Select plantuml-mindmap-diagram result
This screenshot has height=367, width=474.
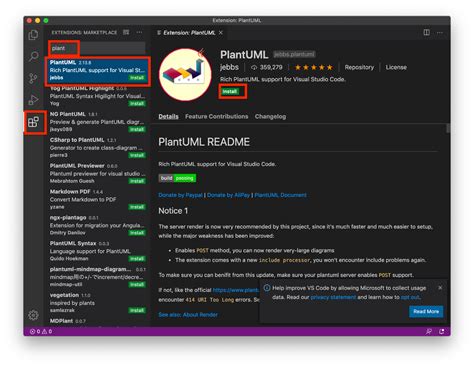click(97, 277)
